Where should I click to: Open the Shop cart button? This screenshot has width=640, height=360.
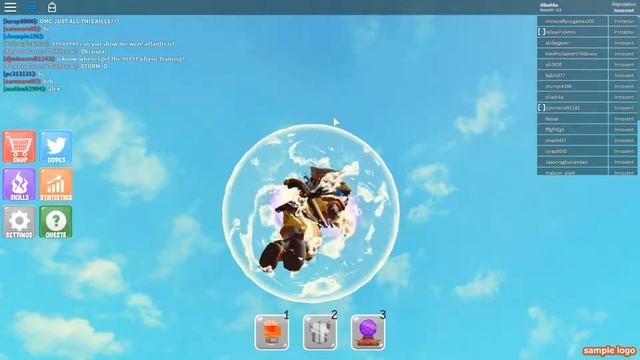pyautogui.click(x=19, y=147)
